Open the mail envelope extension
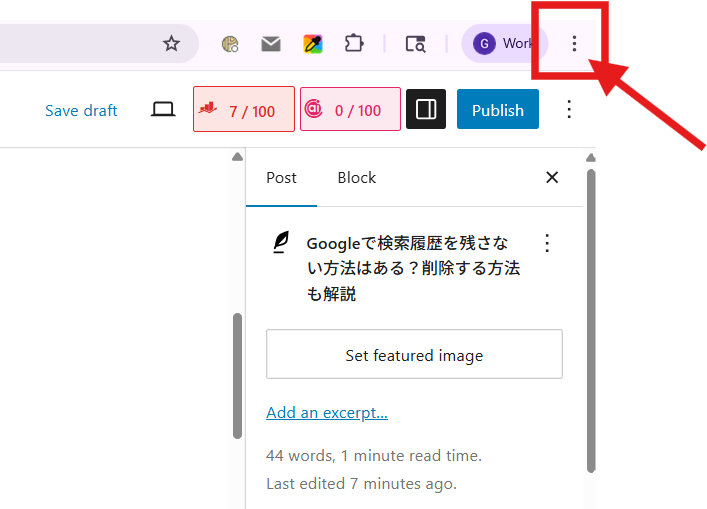This screenshot has width=707, height=509. 271,44
